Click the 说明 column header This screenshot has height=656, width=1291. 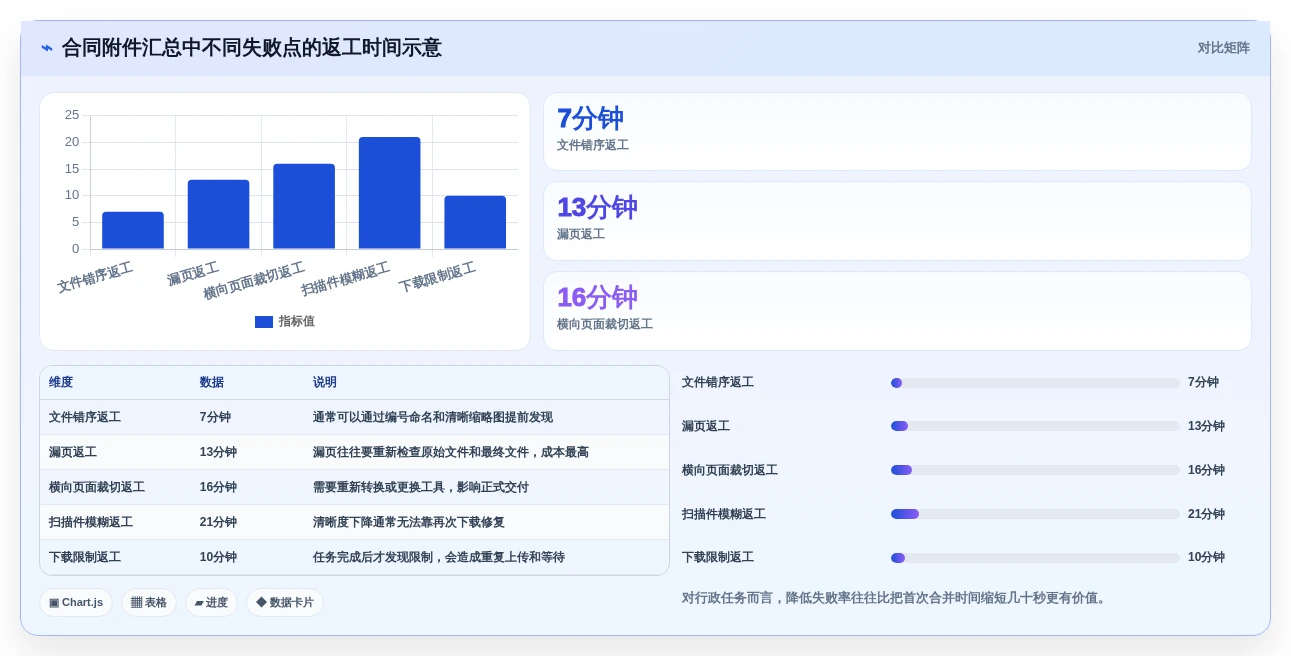pyautogui.click(x=325, y=382)
